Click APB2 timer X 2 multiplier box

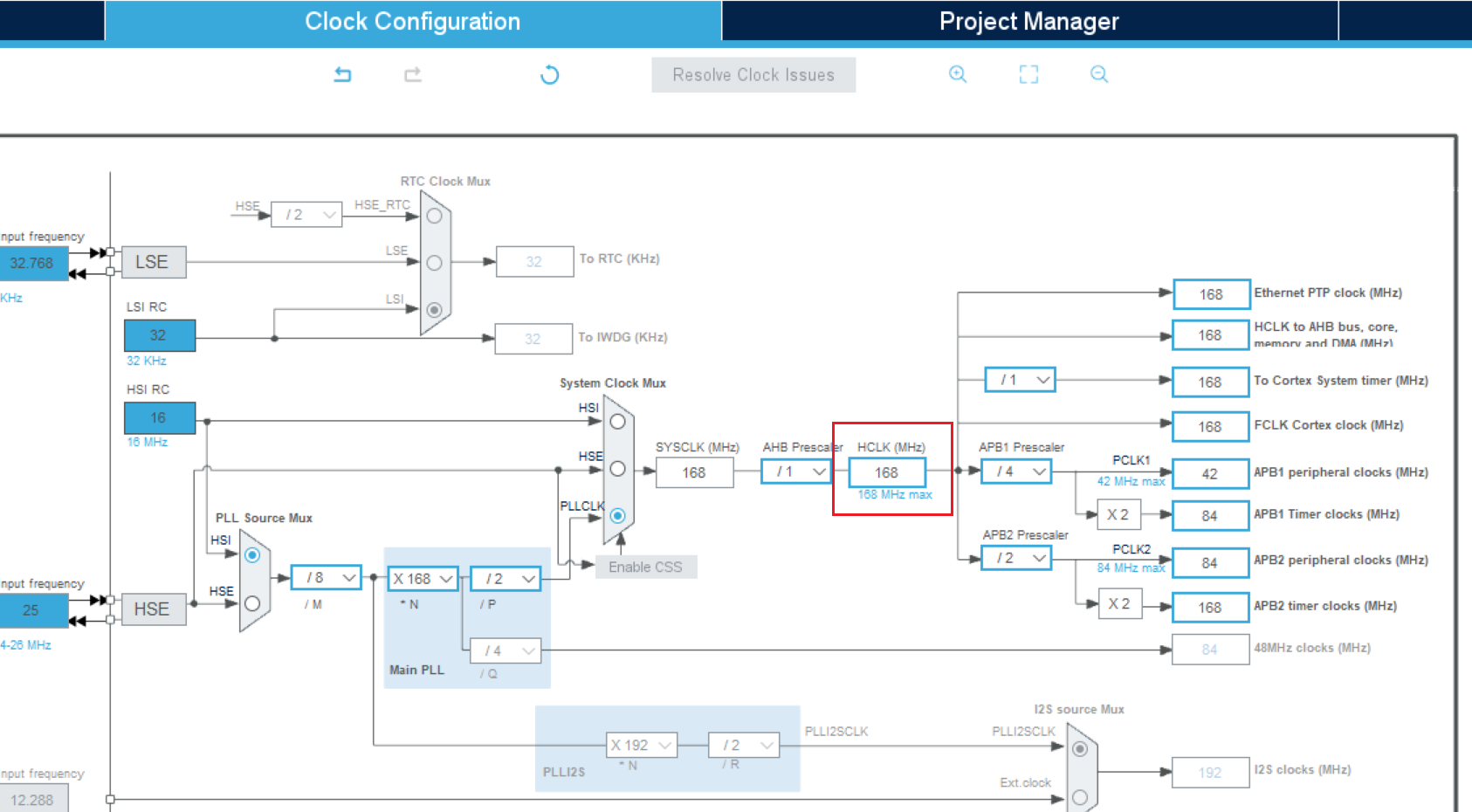(1119, 603)
